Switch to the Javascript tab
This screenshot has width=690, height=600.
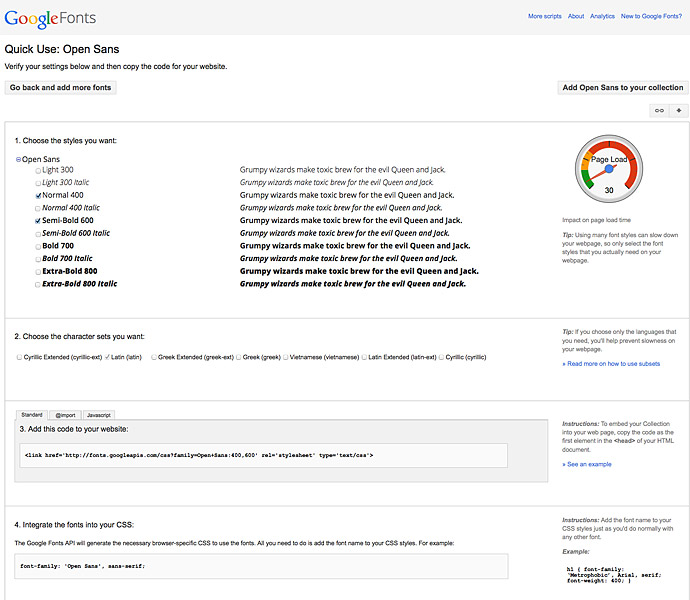point(99,415)
